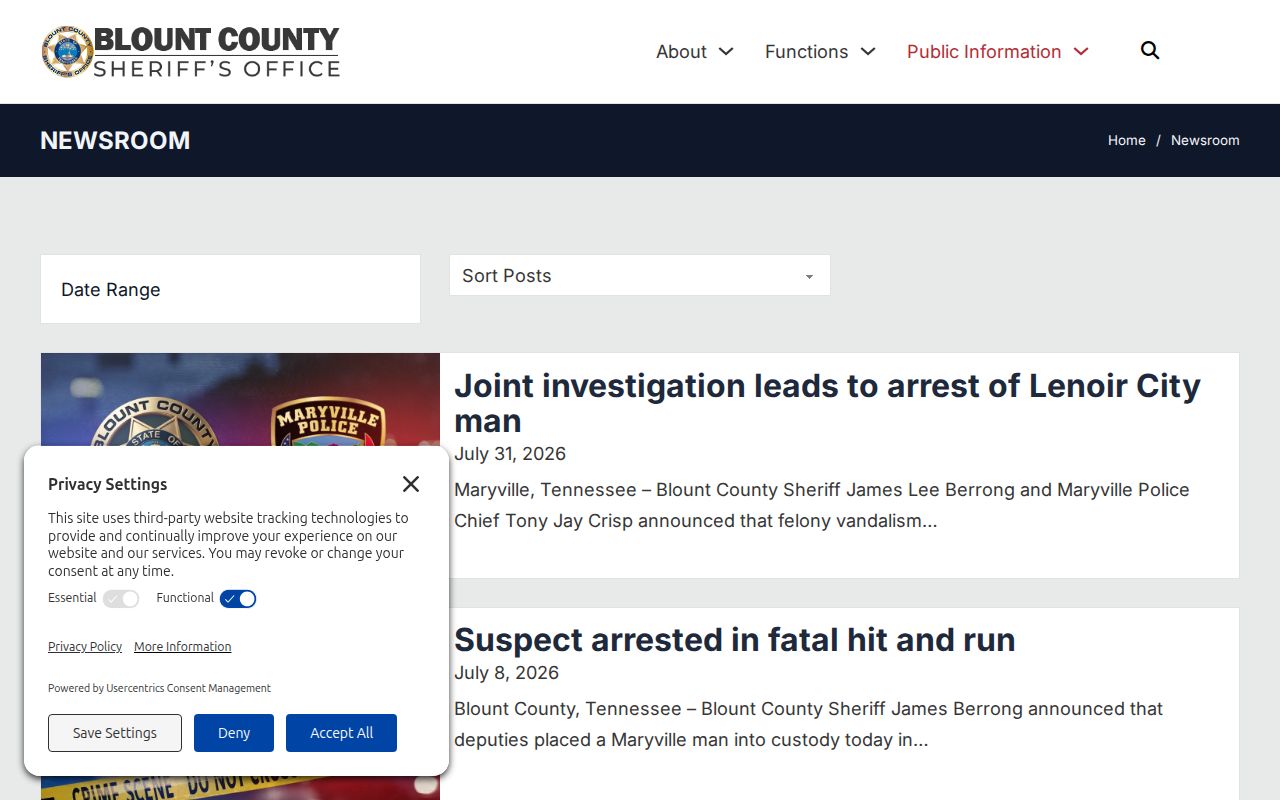Go to Home breadcrumb link
This screenshot has width=1280, height=800.
[1126, 140]
